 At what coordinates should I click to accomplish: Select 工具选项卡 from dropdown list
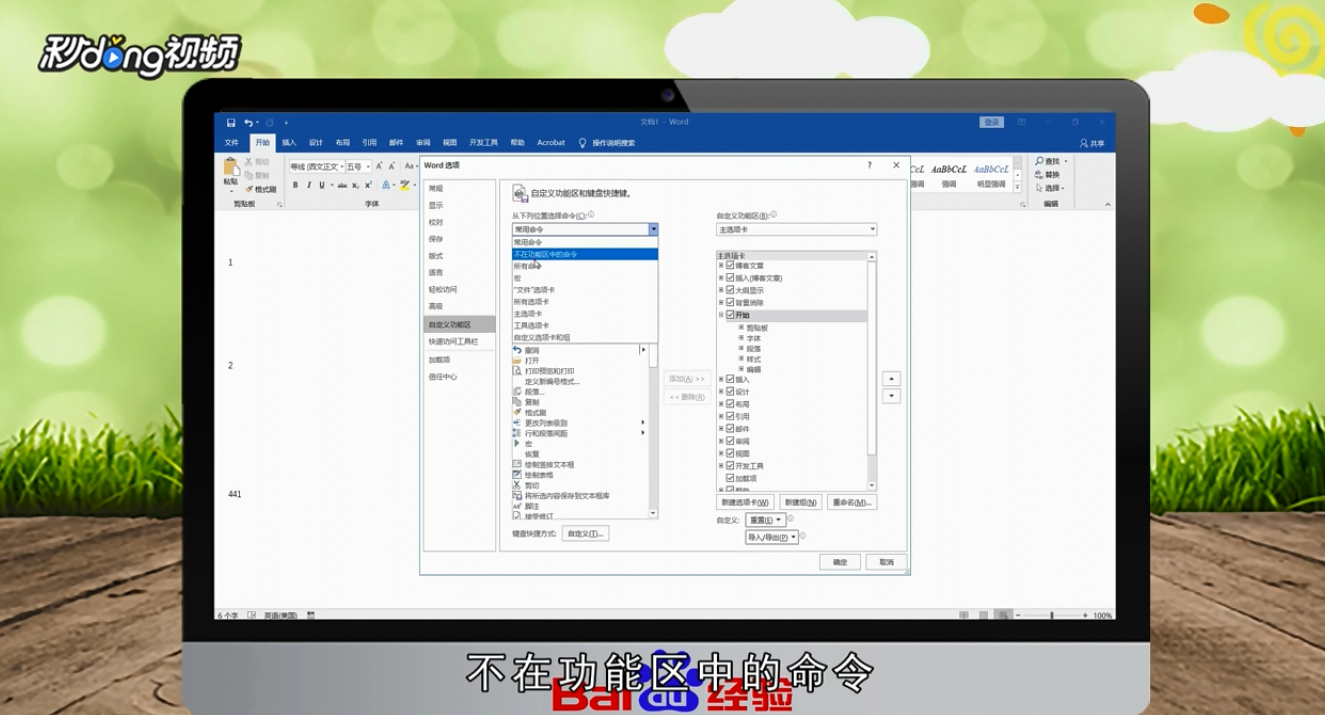click(585, 325)
